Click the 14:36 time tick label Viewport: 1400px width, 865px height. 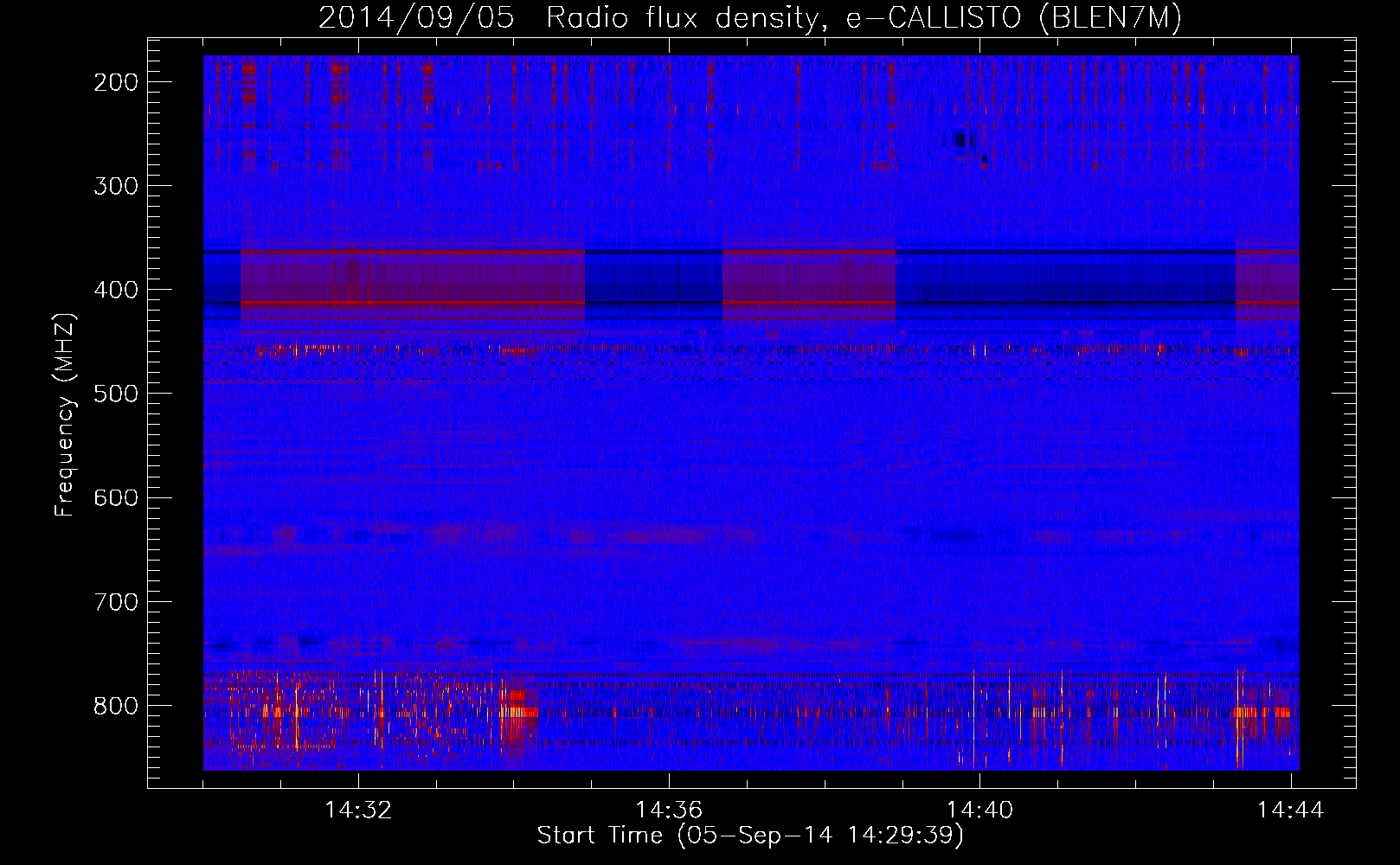(x=669, y=811)
